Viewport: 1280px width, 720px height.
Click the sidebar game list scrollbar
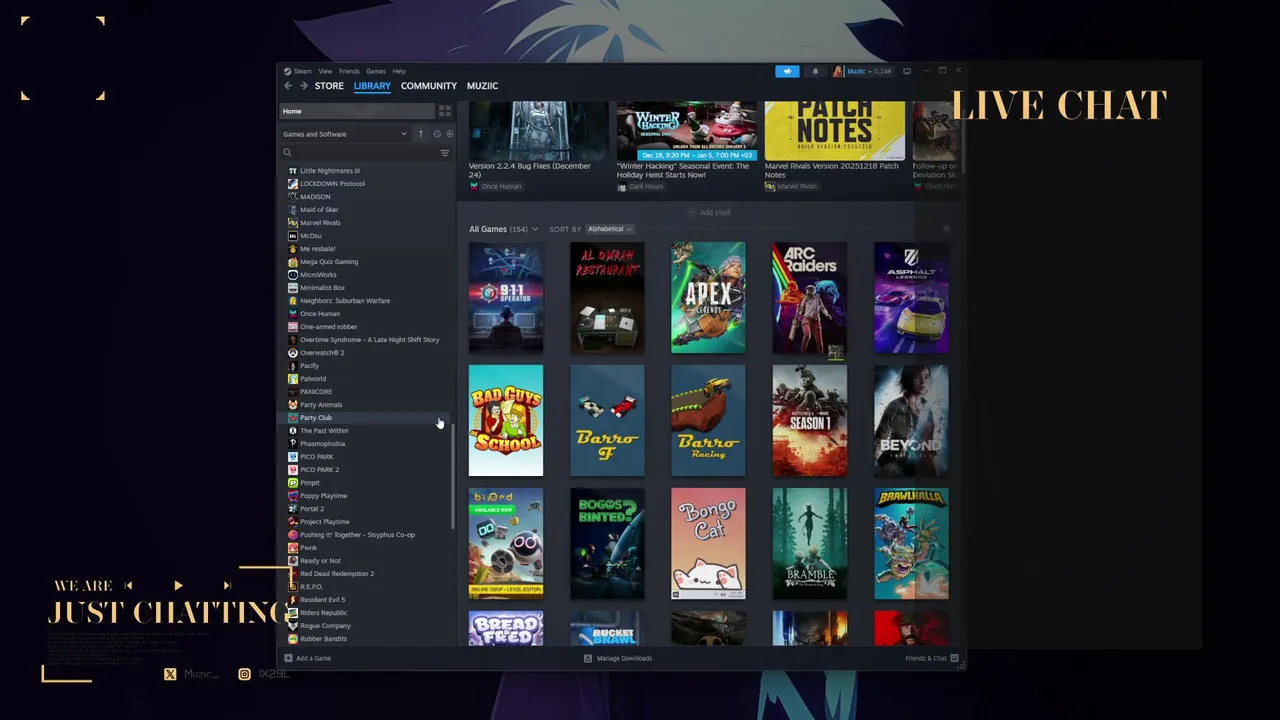(x=453, y=474)
